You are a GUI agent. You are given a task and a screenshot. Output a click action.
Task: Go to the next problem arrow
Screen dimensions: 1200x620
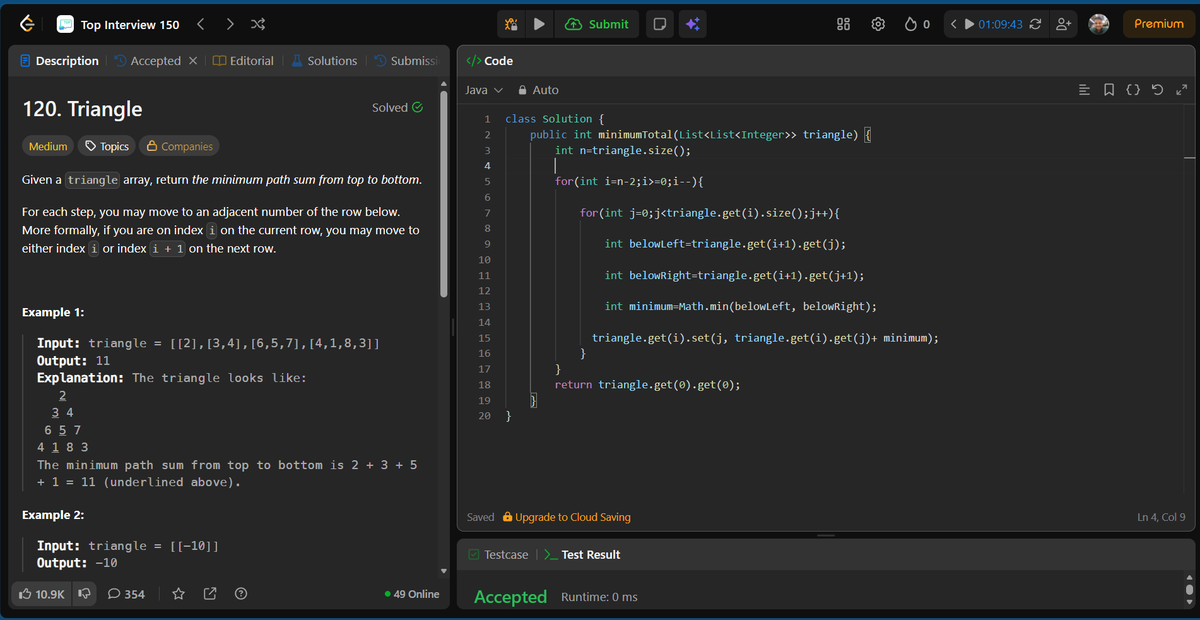(229, 24)
